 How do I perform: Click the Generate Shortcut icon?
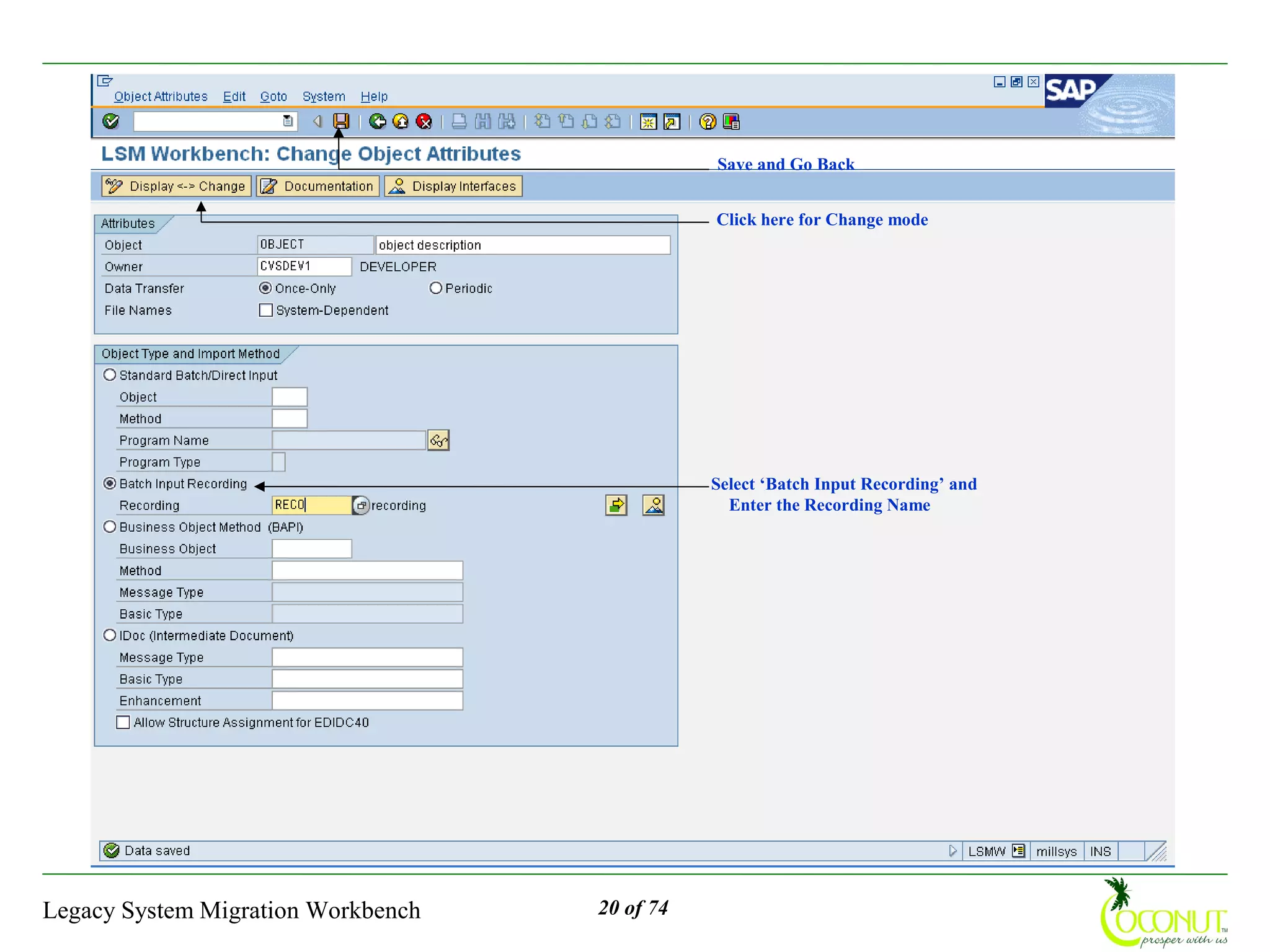672,121
